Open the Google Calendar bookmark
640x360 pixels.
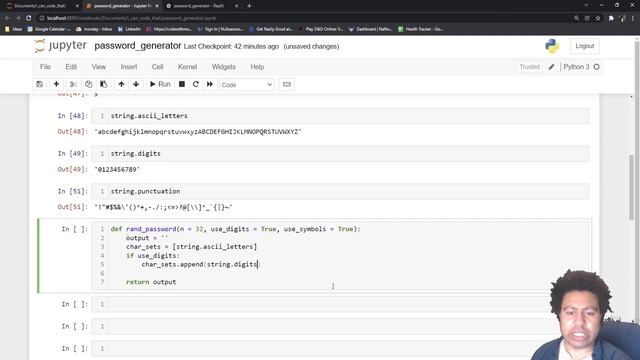pyautogui.click(x=49, y=29)
